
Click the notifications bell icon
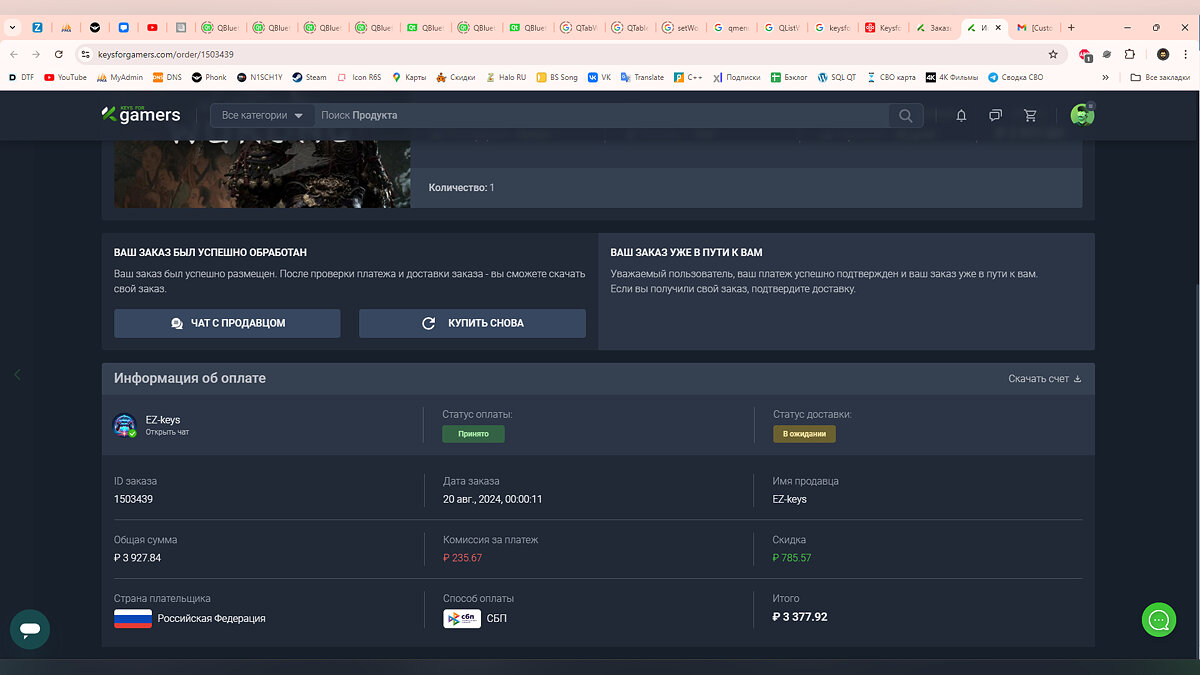(x=961, y=116)
